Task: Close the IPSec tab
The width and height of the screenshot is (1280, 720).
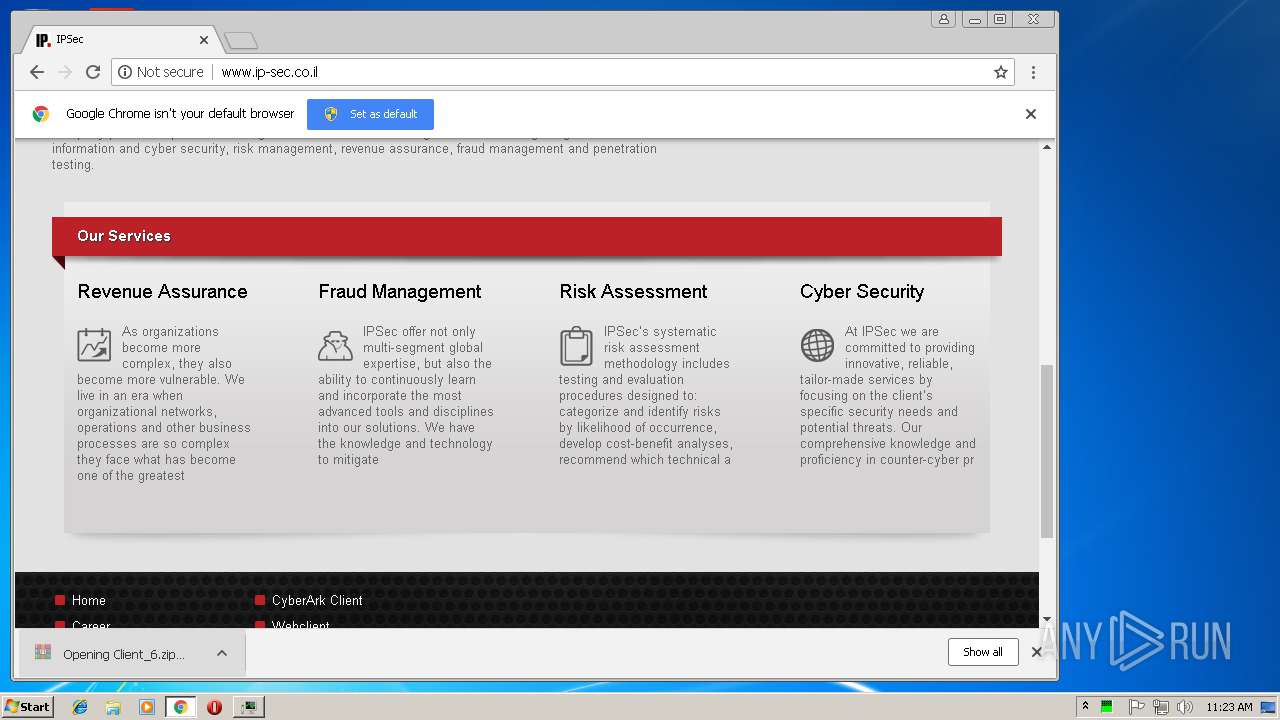Action: tap(204, 40)
